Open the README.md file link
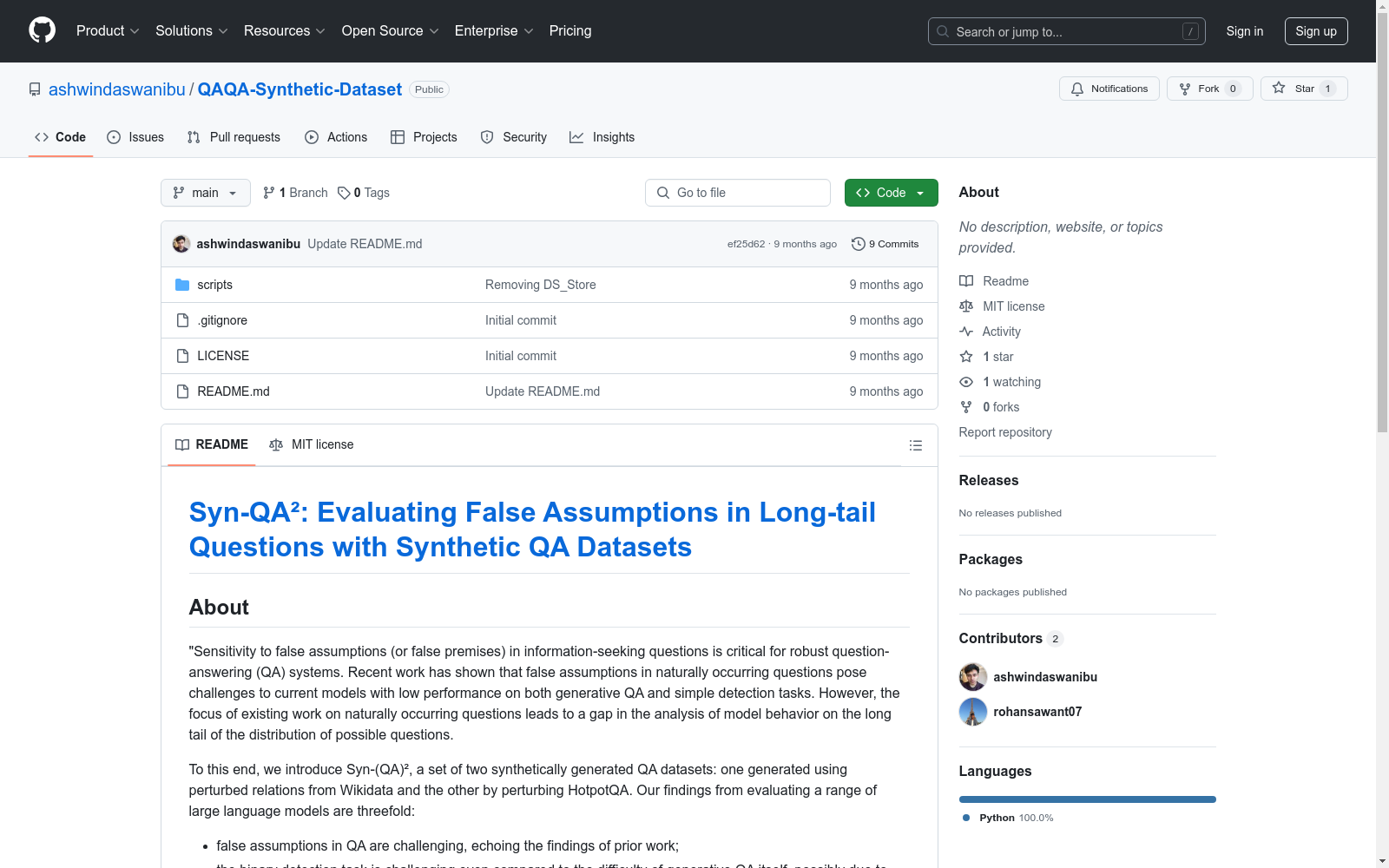Viewport: 1389px width, 868px height. (x=234, y=391)
